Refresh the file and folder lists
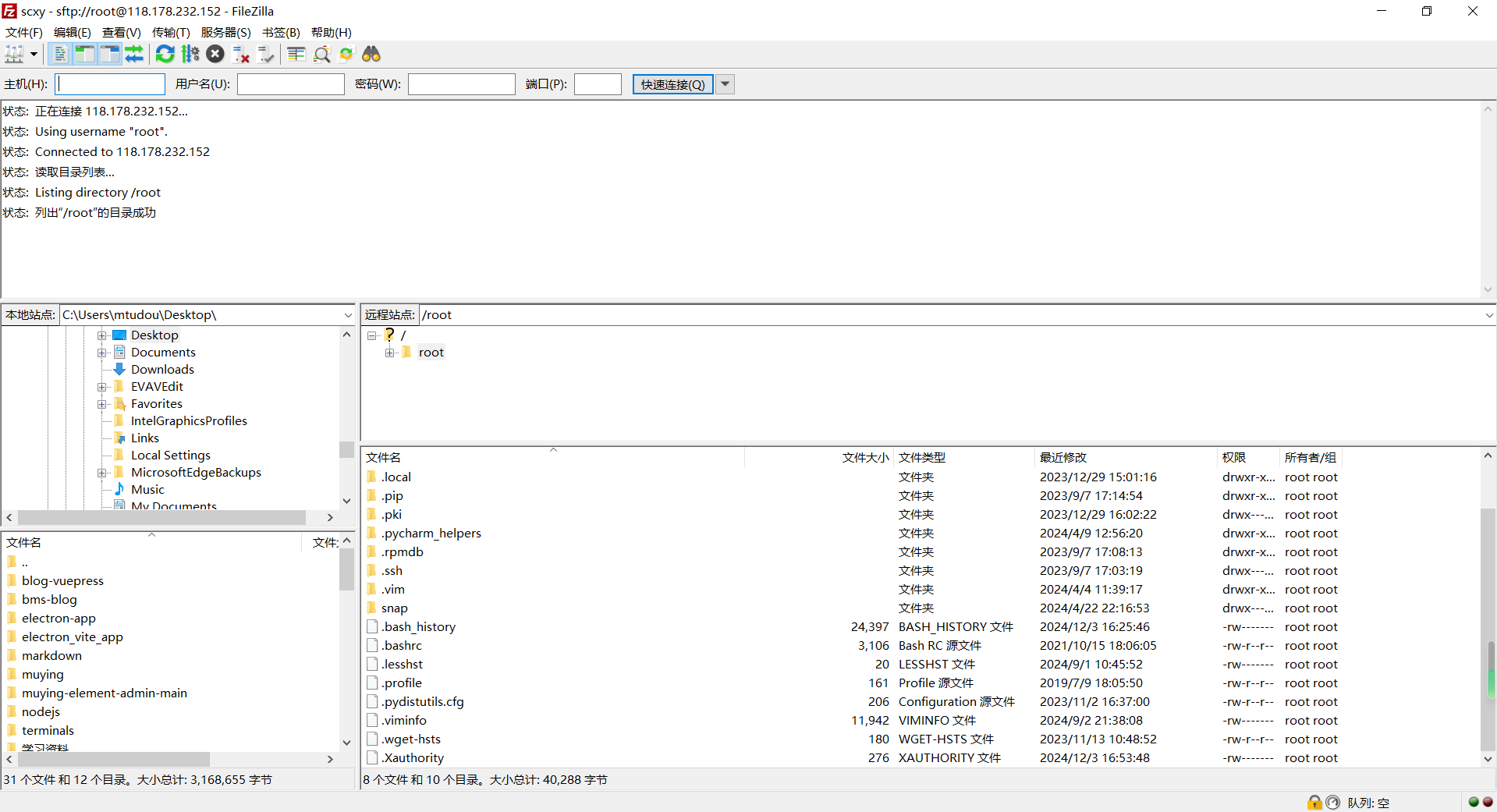This screenshot has height=812, width=1497. pos(165,54)
